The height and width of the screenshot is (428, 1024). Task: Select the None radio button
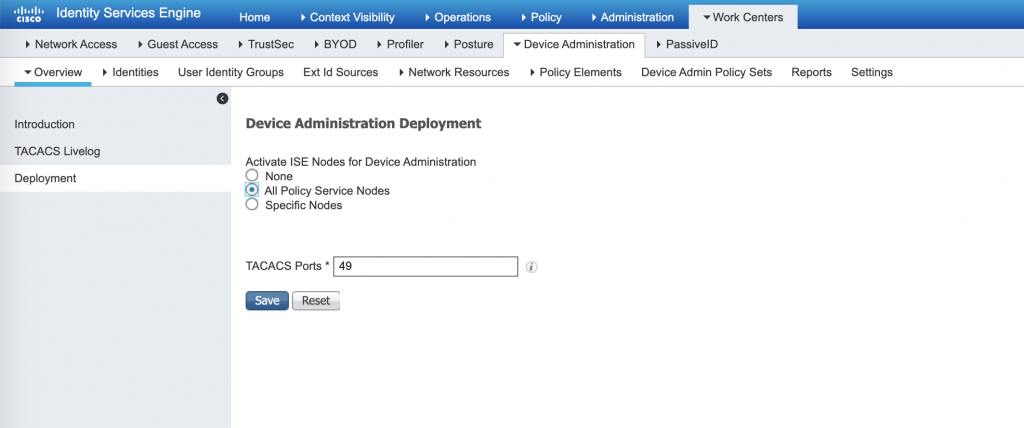click(252, 176)
